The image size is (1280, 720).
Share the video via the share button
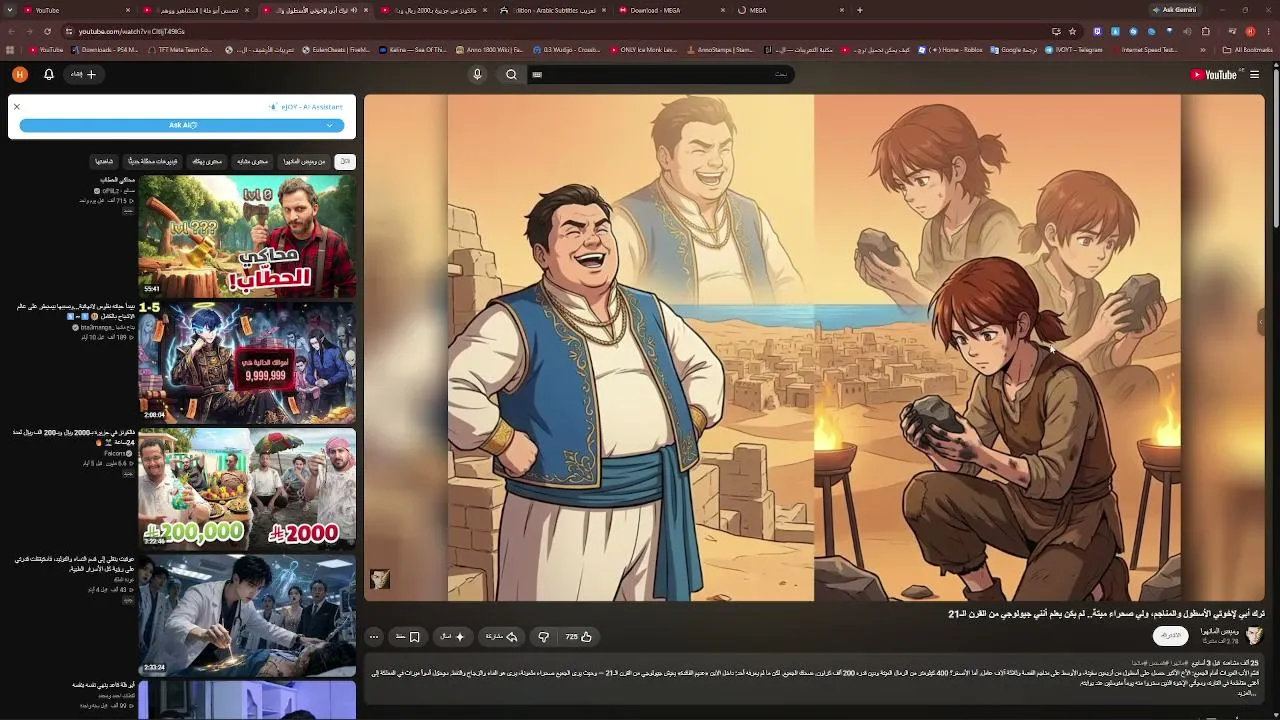502,636
